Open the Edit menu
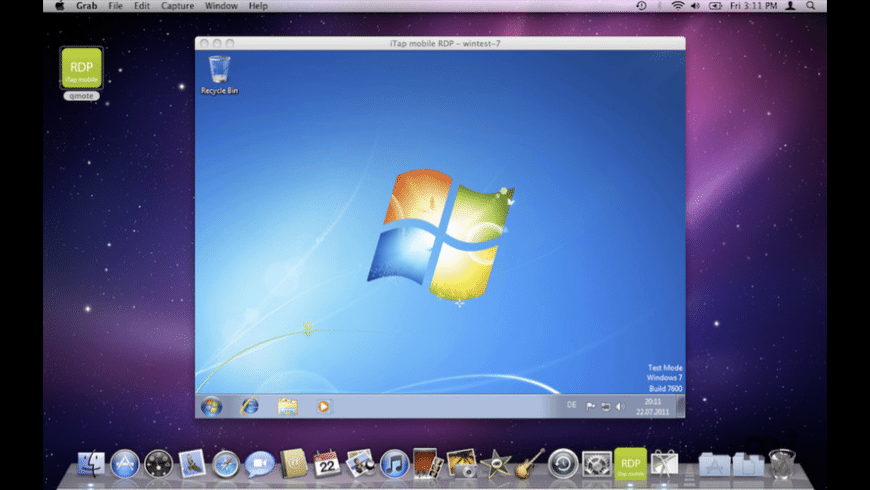Screen dimensions: 870x490 pos(141,6)
